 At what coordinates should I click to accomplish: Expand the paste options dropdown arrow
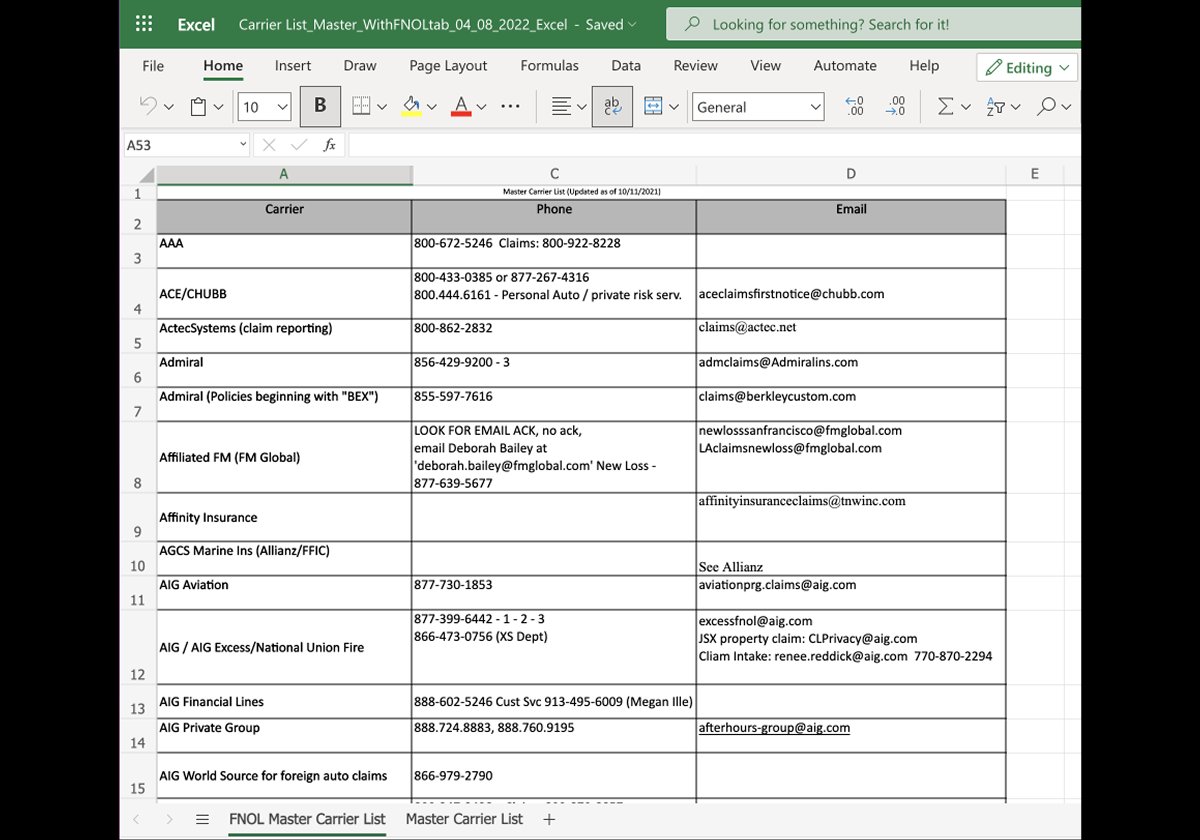point(219,107)
